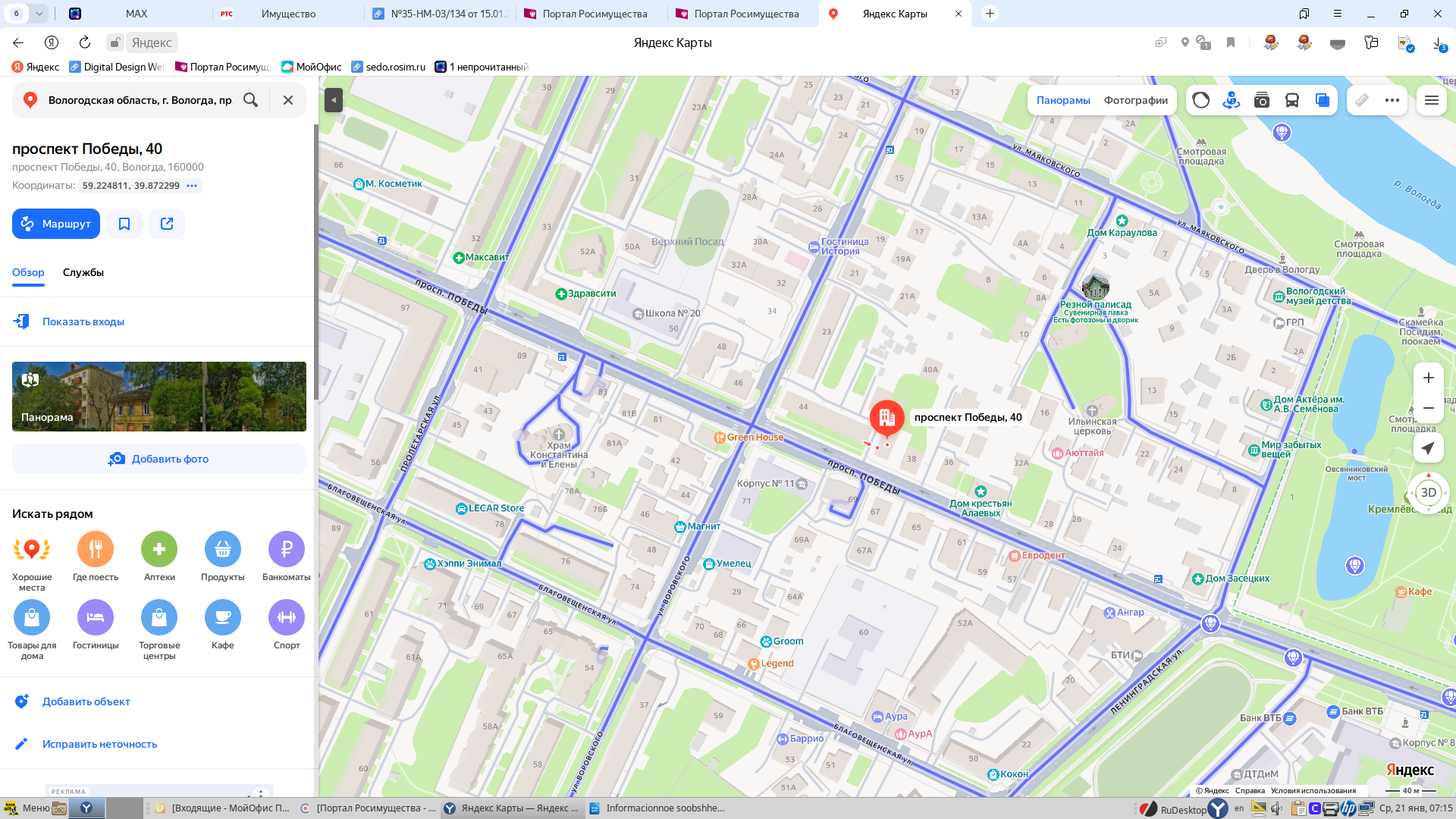This screenshot has width=1456, height=819.
Task: Open the photos layer camera icon
Action: [1261, 100]
